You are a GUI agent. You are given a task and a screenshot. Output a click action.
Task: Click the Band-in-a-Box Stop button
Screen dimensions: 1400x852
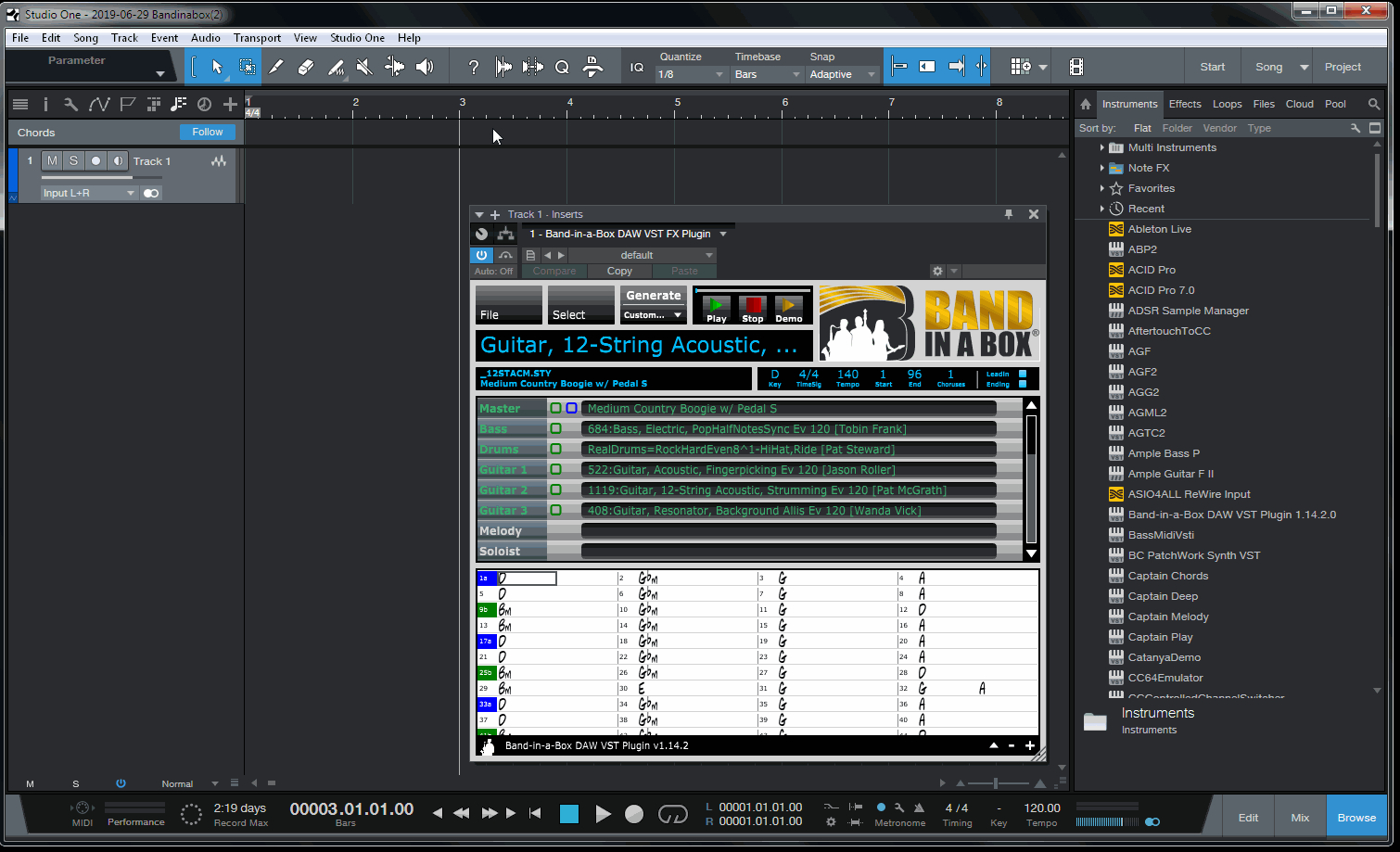click(x=753, y=309)
